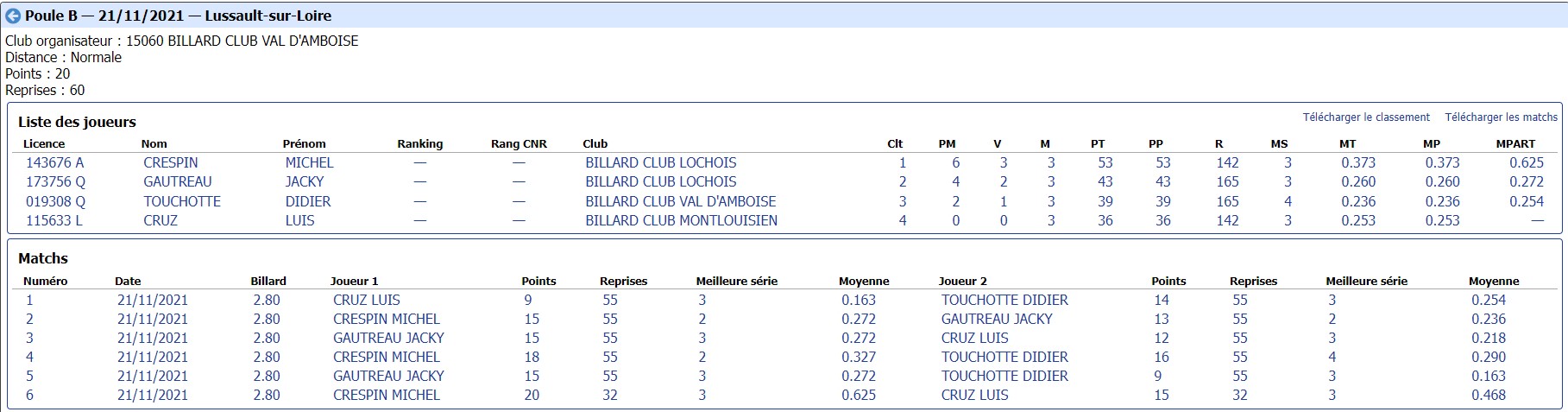
Task: Open the Télécharger le classement link
Action: click(1366, 117)
